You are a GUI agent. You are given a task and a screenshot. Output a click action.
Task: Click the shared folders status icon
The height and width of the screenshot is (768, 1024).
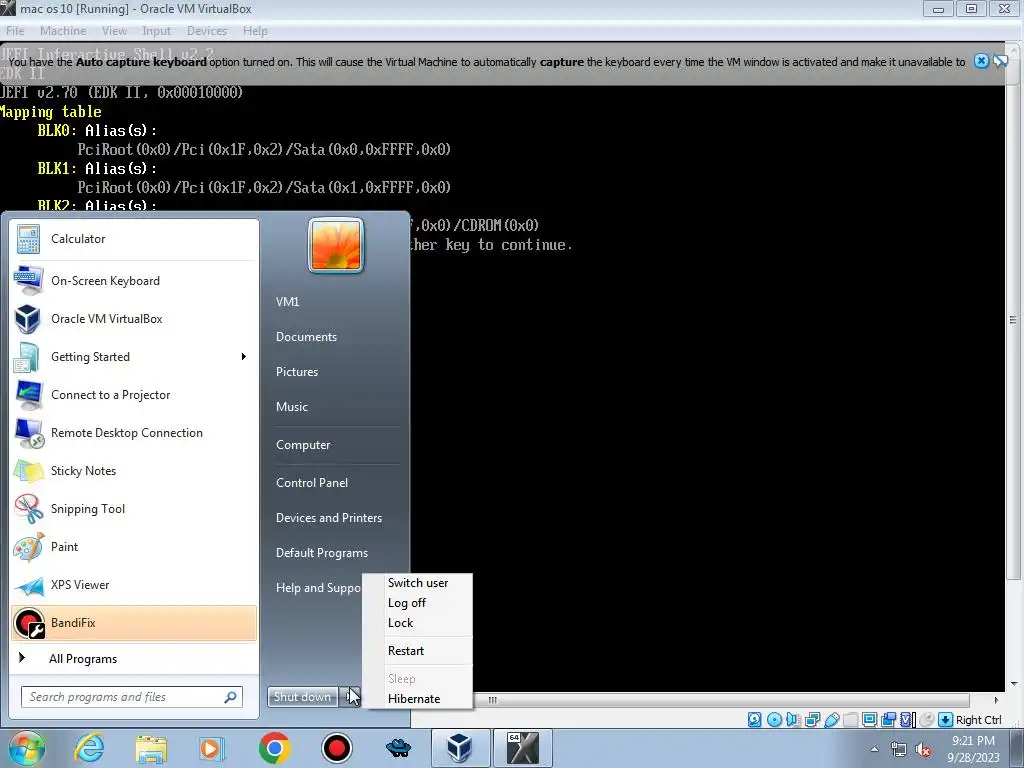[850, 720]
